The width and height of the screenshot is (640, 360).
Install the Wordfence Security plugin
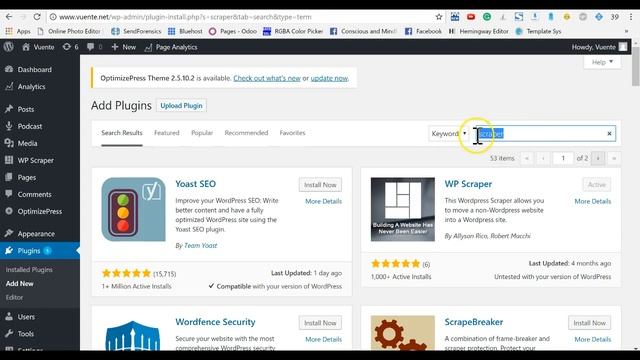tap(320, 323)
